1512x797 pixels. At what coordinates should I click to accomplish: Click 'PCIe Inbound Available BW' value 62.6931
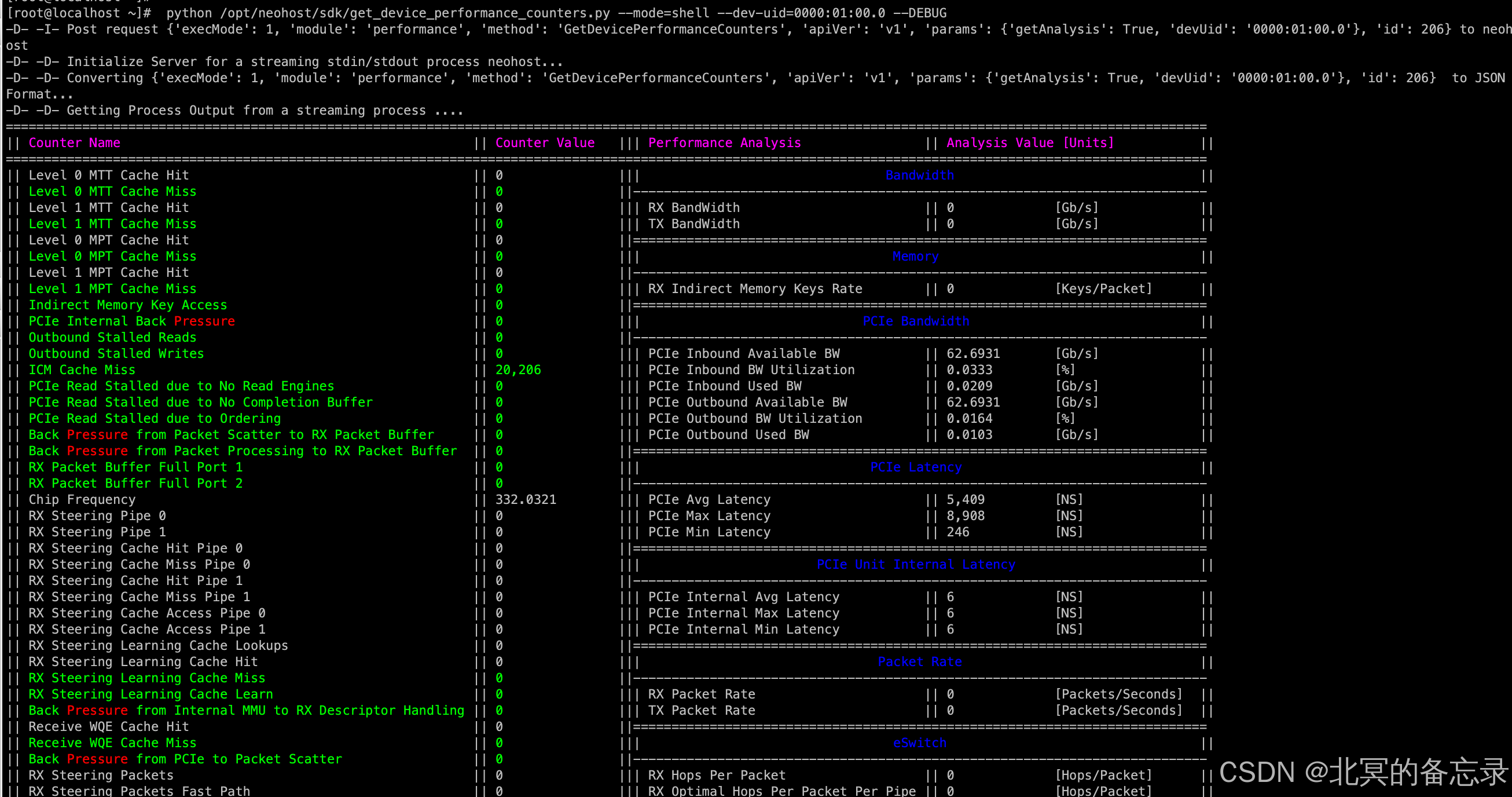972,353
